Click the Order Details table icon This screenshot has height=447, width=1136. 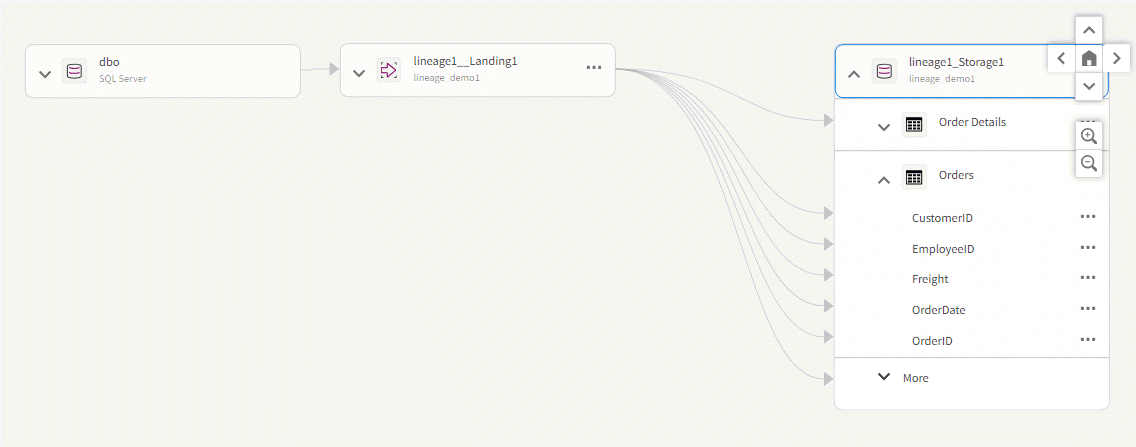[913, 125]
